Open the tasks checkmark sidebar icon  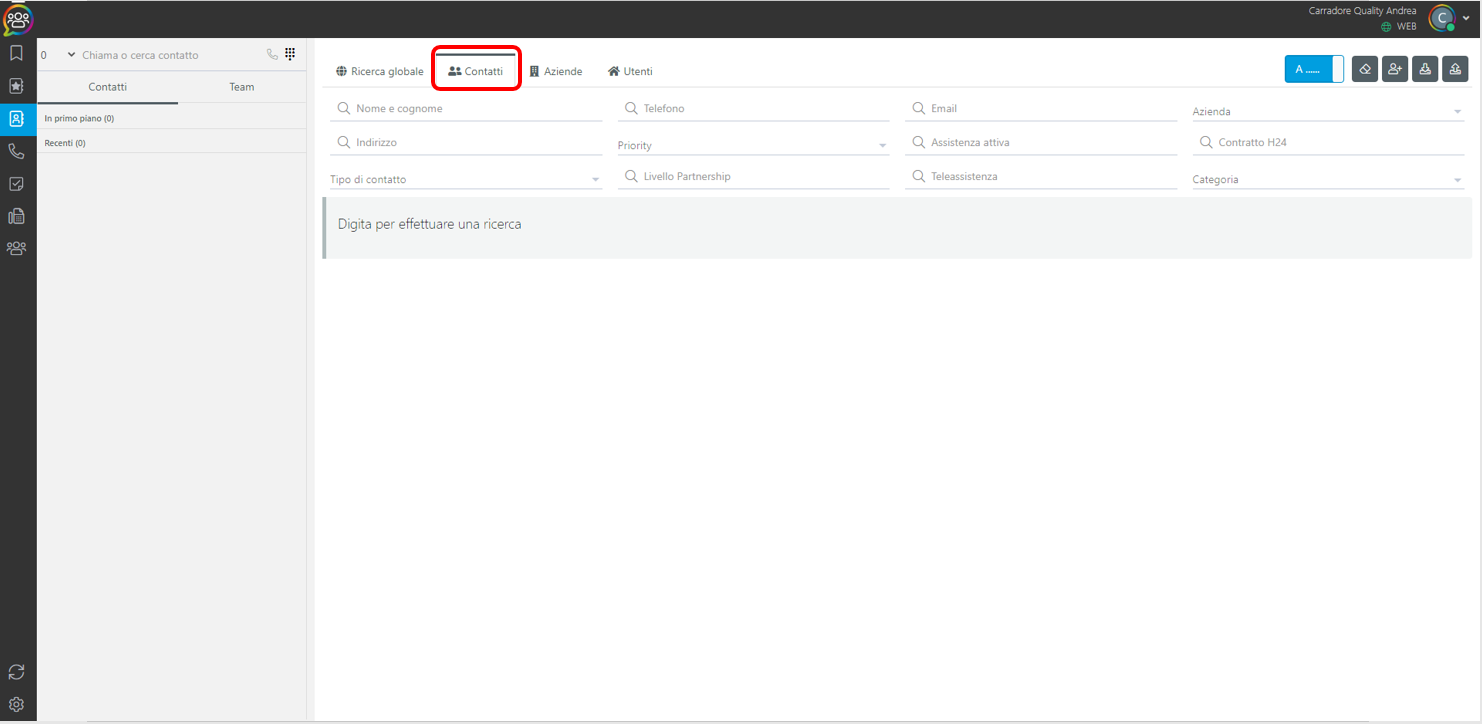[x=16, y=184]
